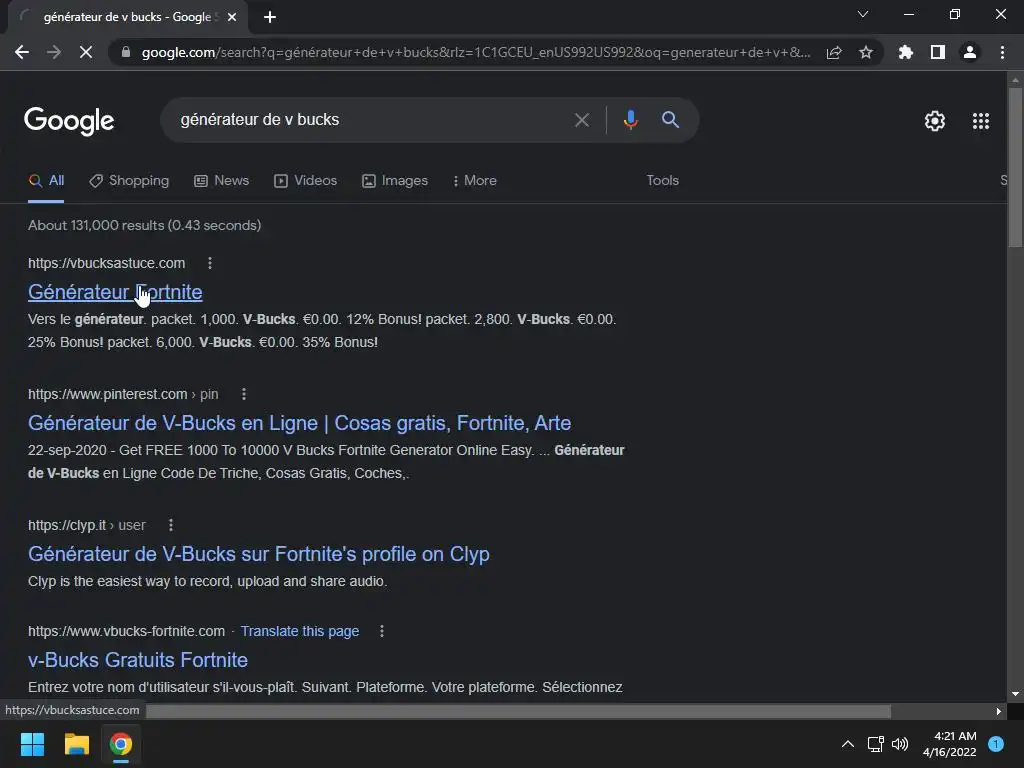The image size is (1024, 768).
Task: Open the v-Bucks Gratuits Fortnite result
Action: click(x=138, y=660)
